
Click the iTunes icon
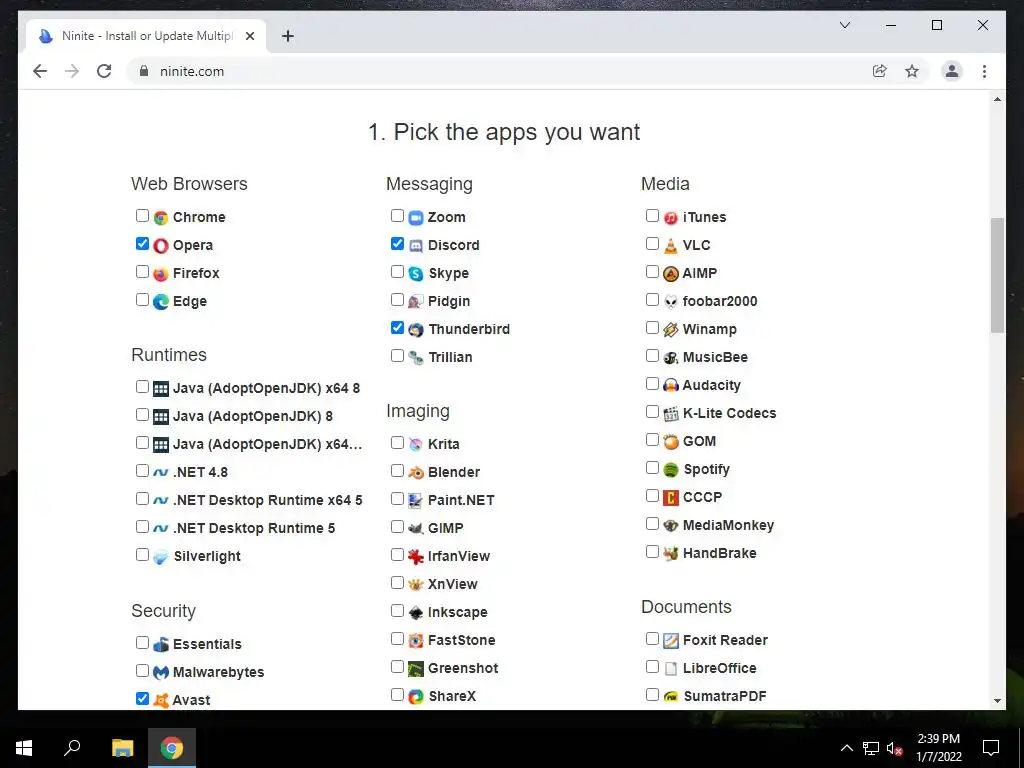[671, 217]
